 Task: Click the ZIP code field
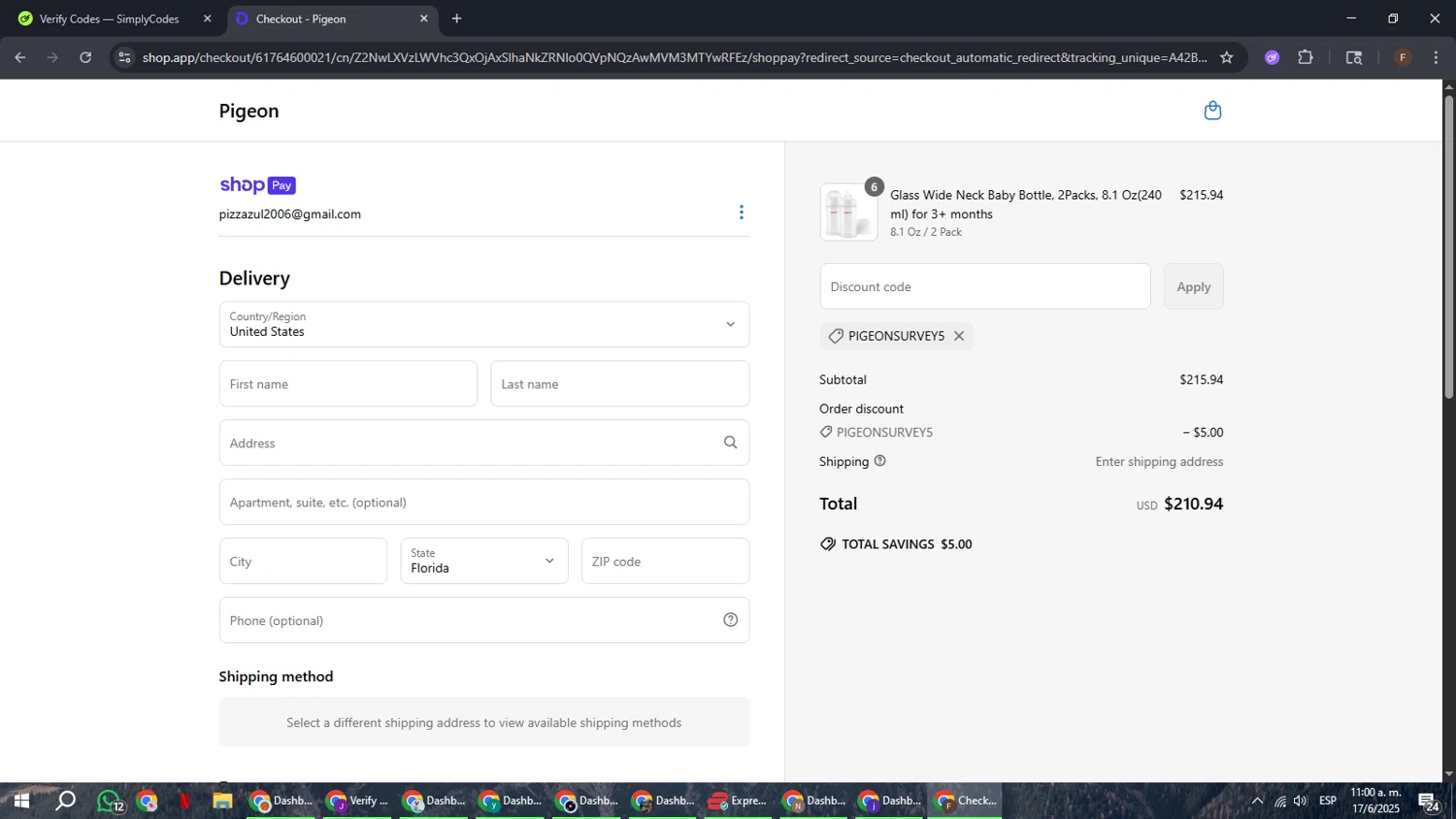point(665,561)
